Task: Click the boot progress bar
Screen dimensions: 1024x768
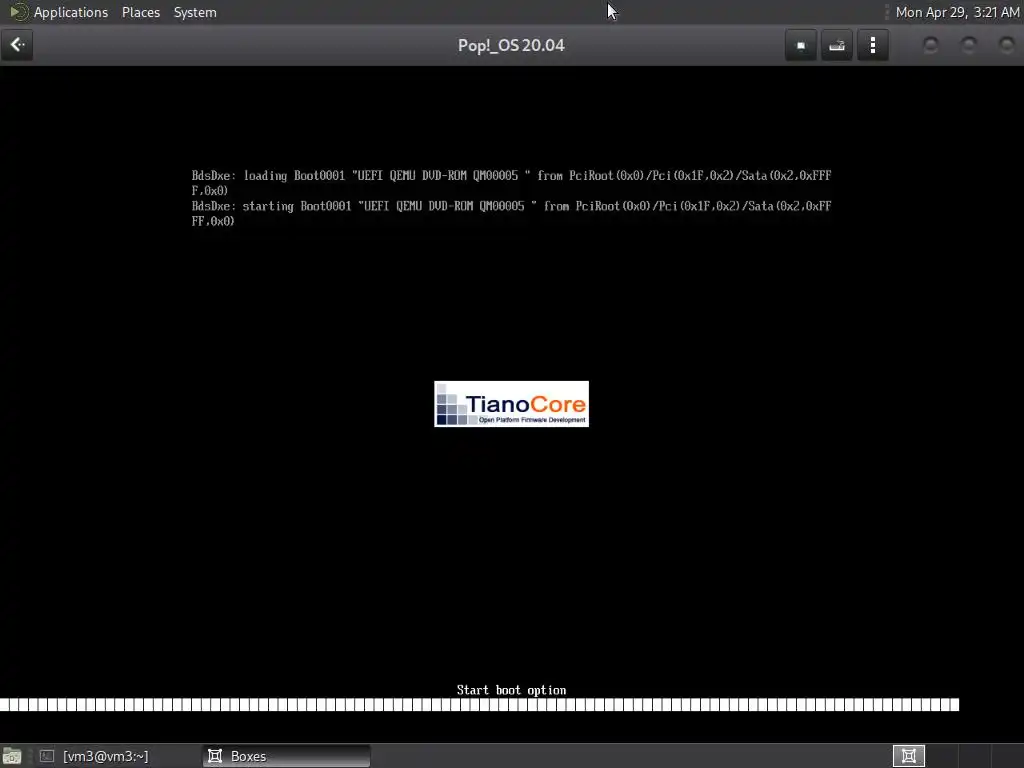Action: [x=479, y=705]
